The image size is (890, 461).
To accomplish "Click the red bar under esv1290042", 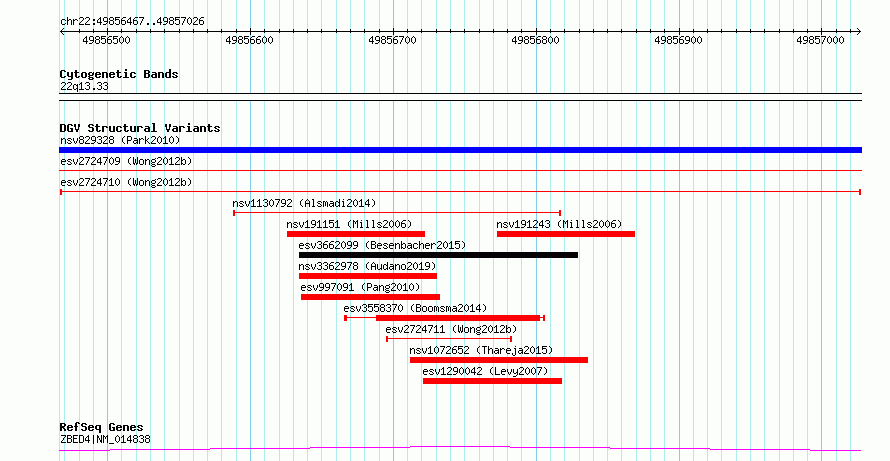I will click(492, 381).
